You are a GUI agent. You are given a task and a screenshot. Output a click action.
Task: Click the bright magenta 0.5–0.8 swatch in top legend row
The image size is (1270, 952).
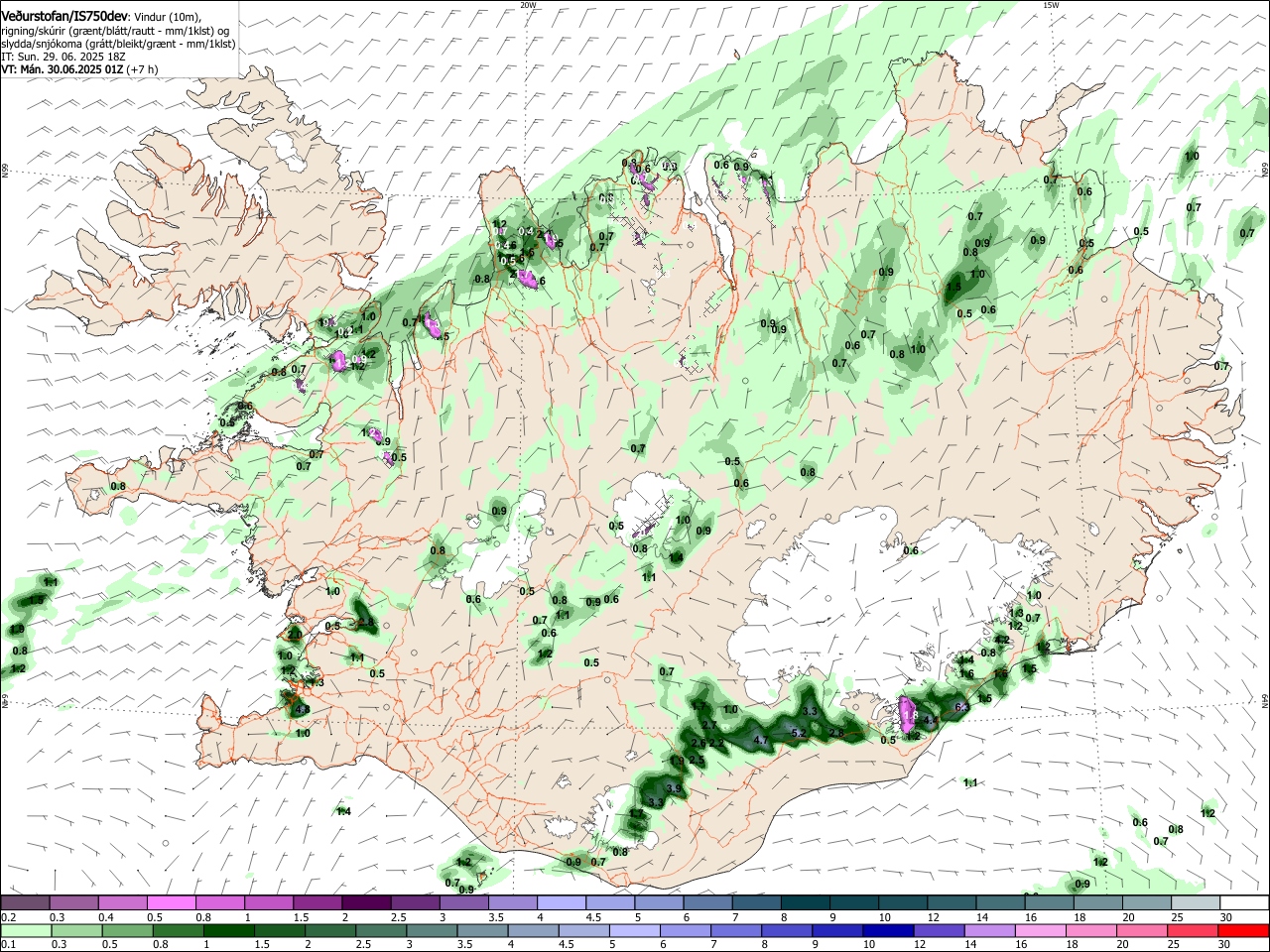(x=172, y=903)
